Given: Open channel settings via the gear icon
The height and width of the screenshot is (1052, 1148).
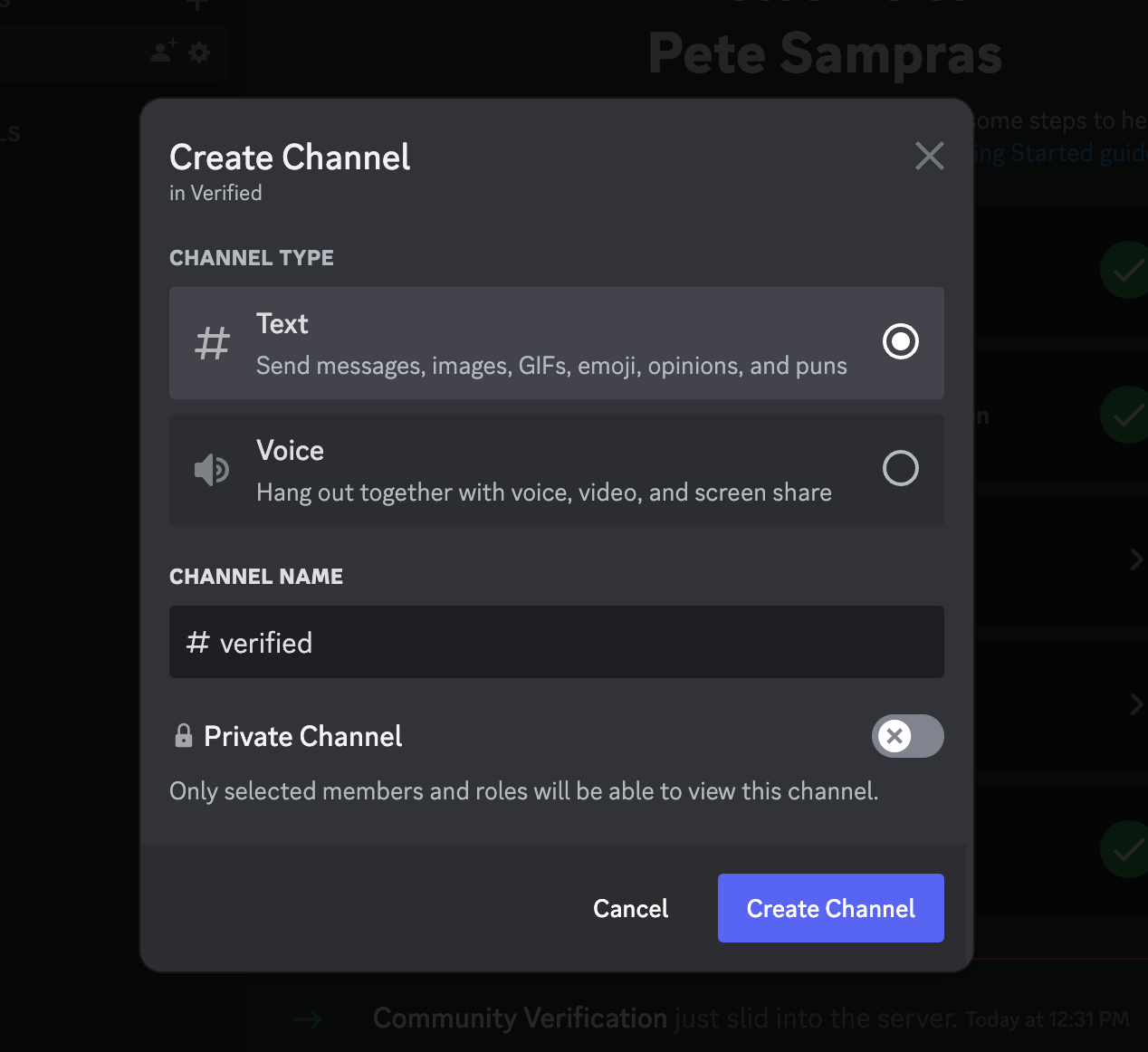Looking at the screenshot, I should 199,52.
